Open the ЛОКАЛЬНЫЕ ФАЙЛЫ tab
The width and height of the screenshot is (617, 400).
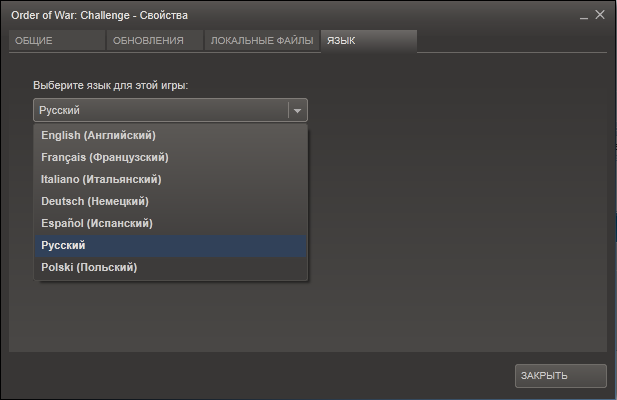(x=262, y=41)
